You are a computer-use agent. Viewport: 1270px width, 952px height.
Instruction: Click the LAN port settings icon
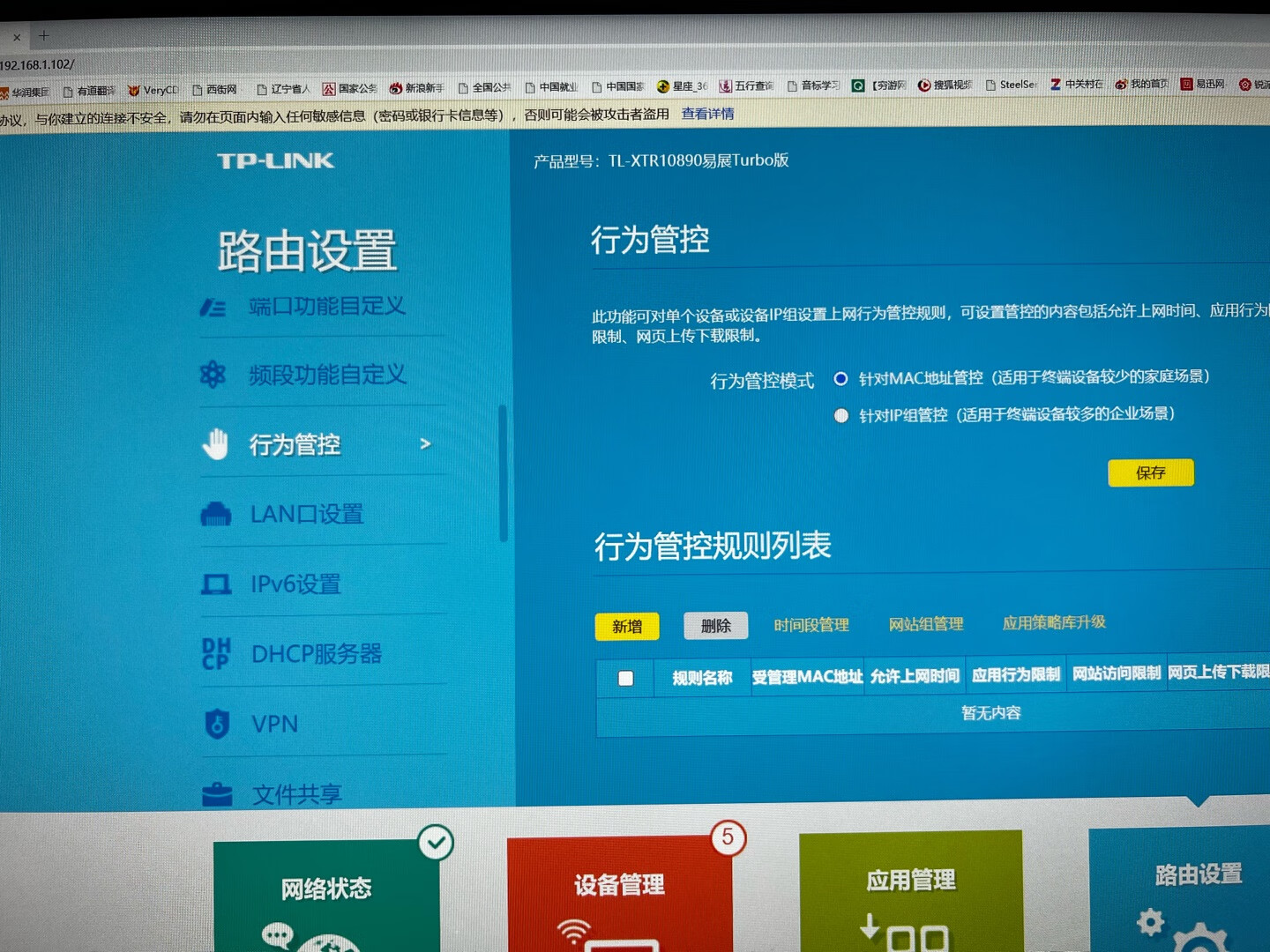[x=216, y=514]
